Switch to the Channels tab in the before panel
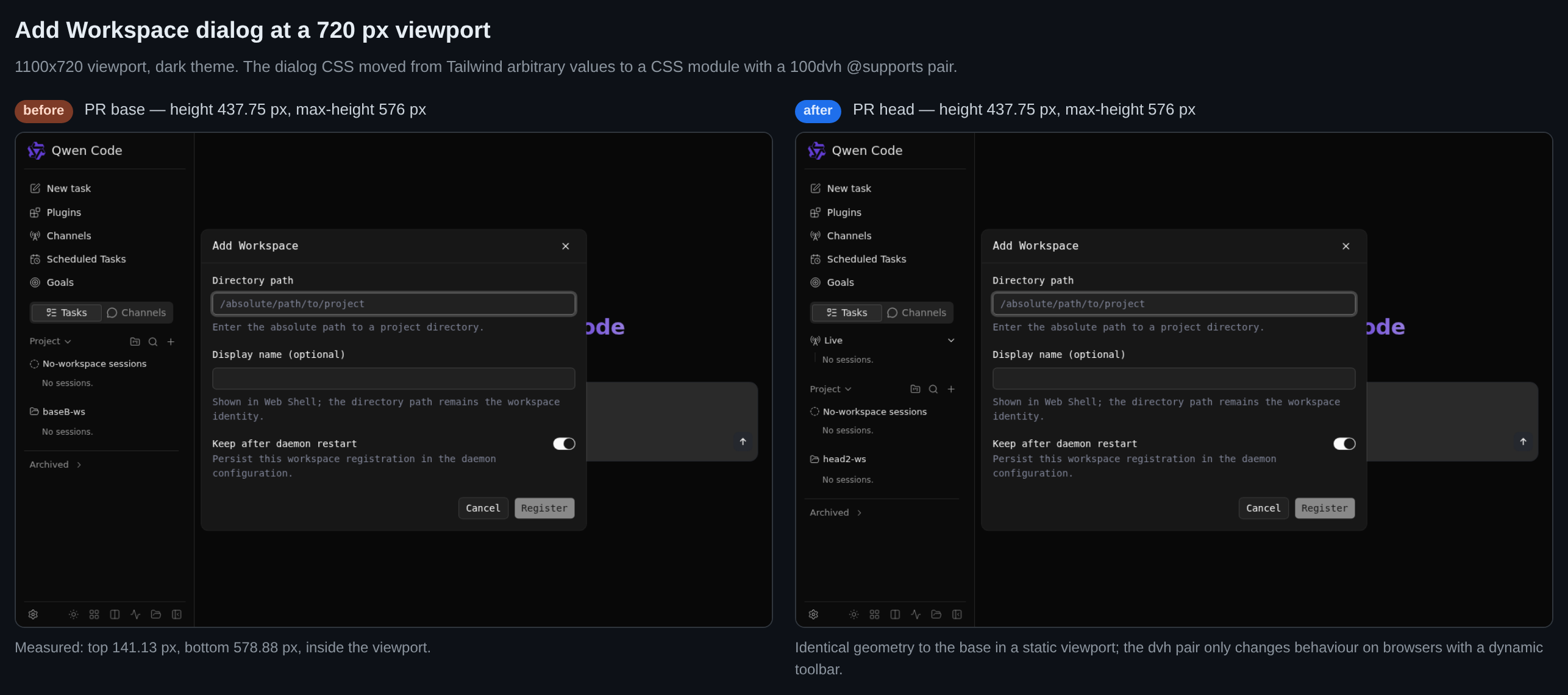Screen dimensions: 1568x695 [x=137, y=313]
